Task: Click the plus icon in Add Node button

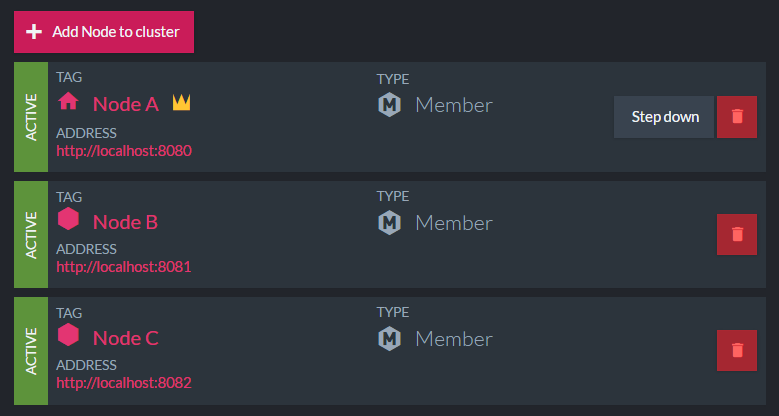Action: (34, 32)
